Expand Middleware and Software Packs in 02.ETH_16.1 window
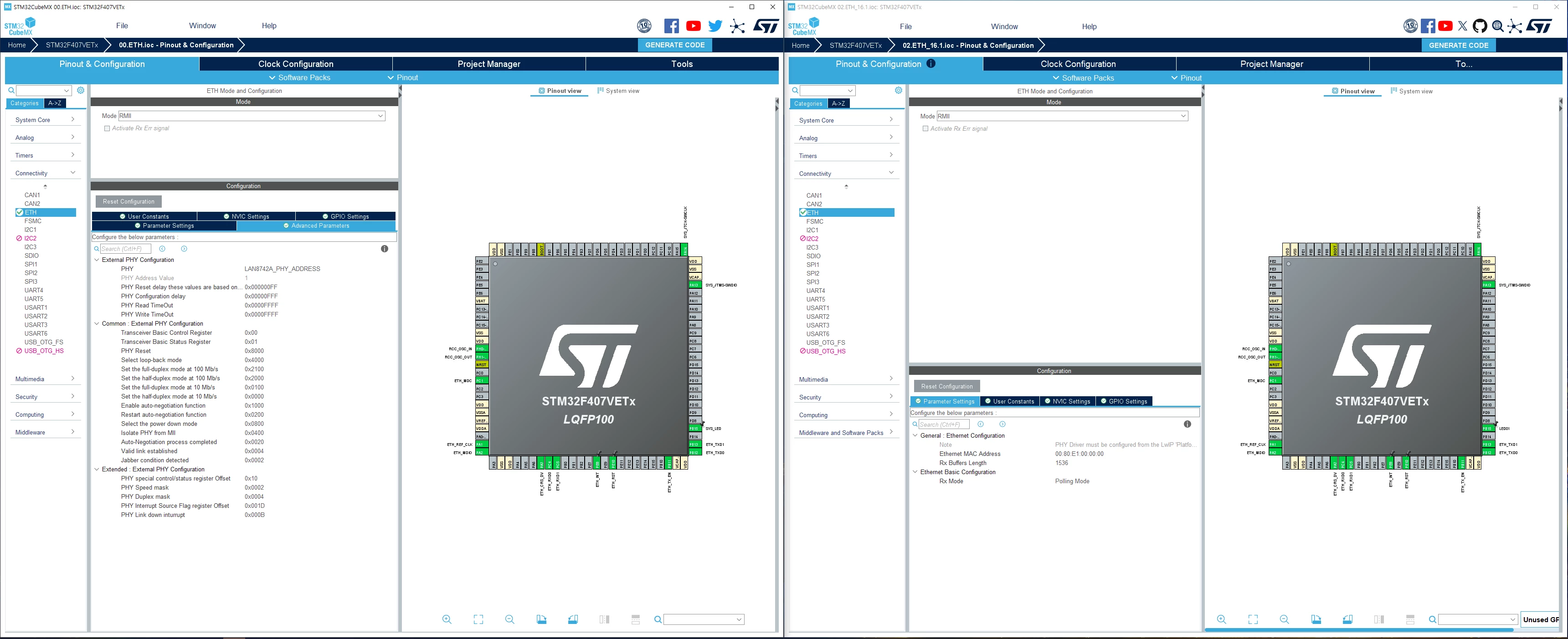Screen dimensions: 1568x639 point(846,433)
